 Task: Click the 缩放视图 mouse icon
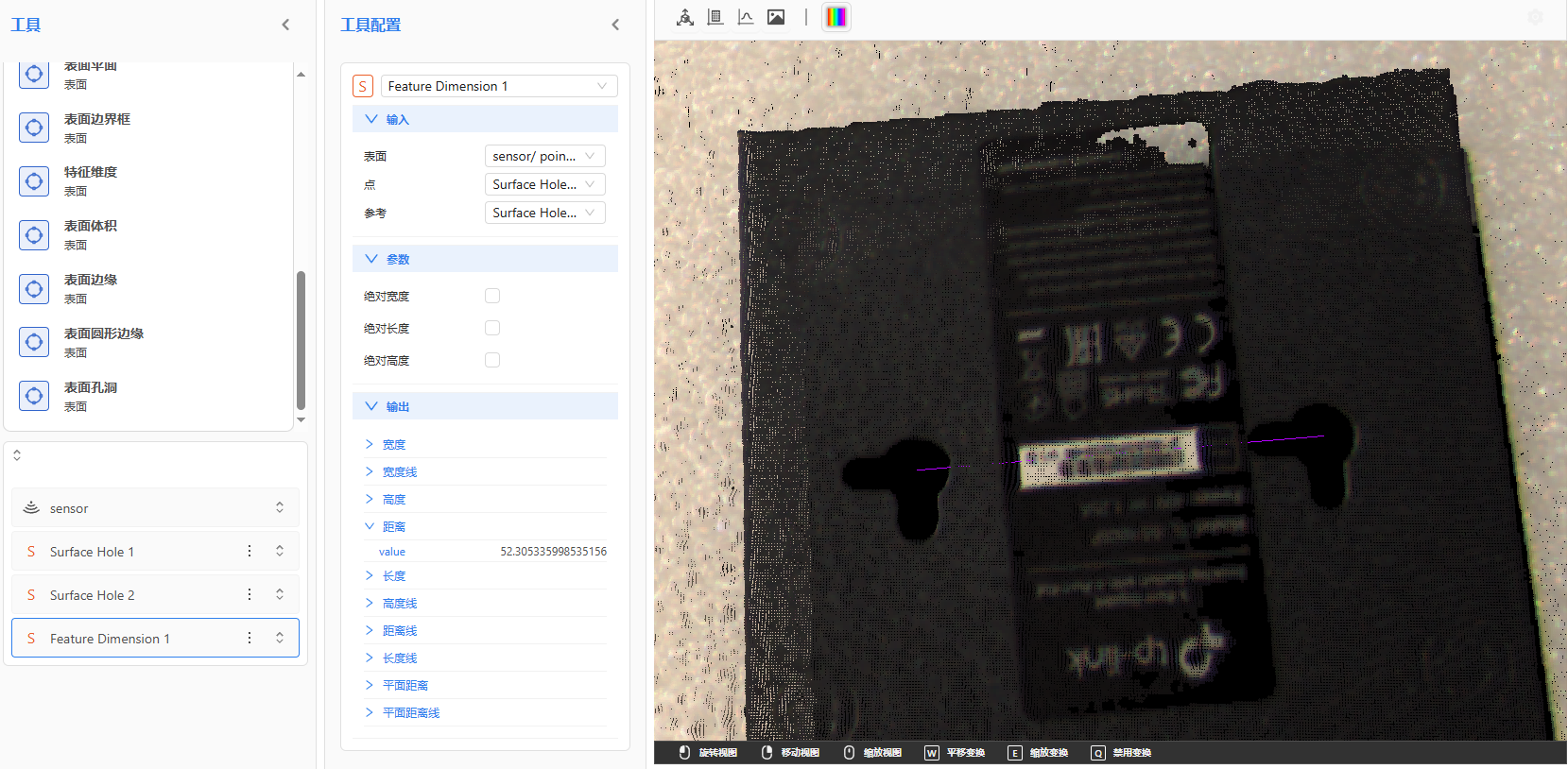tap(849, 752)
